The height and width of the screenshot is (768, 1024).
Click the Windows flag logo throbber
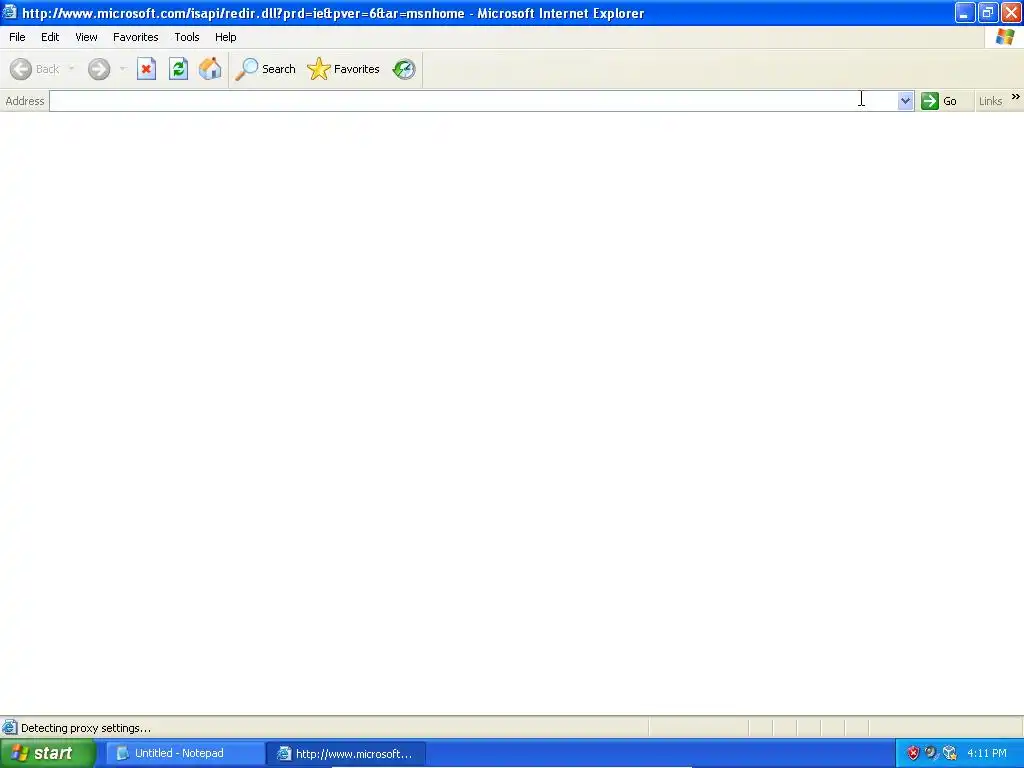(1004, 37)
